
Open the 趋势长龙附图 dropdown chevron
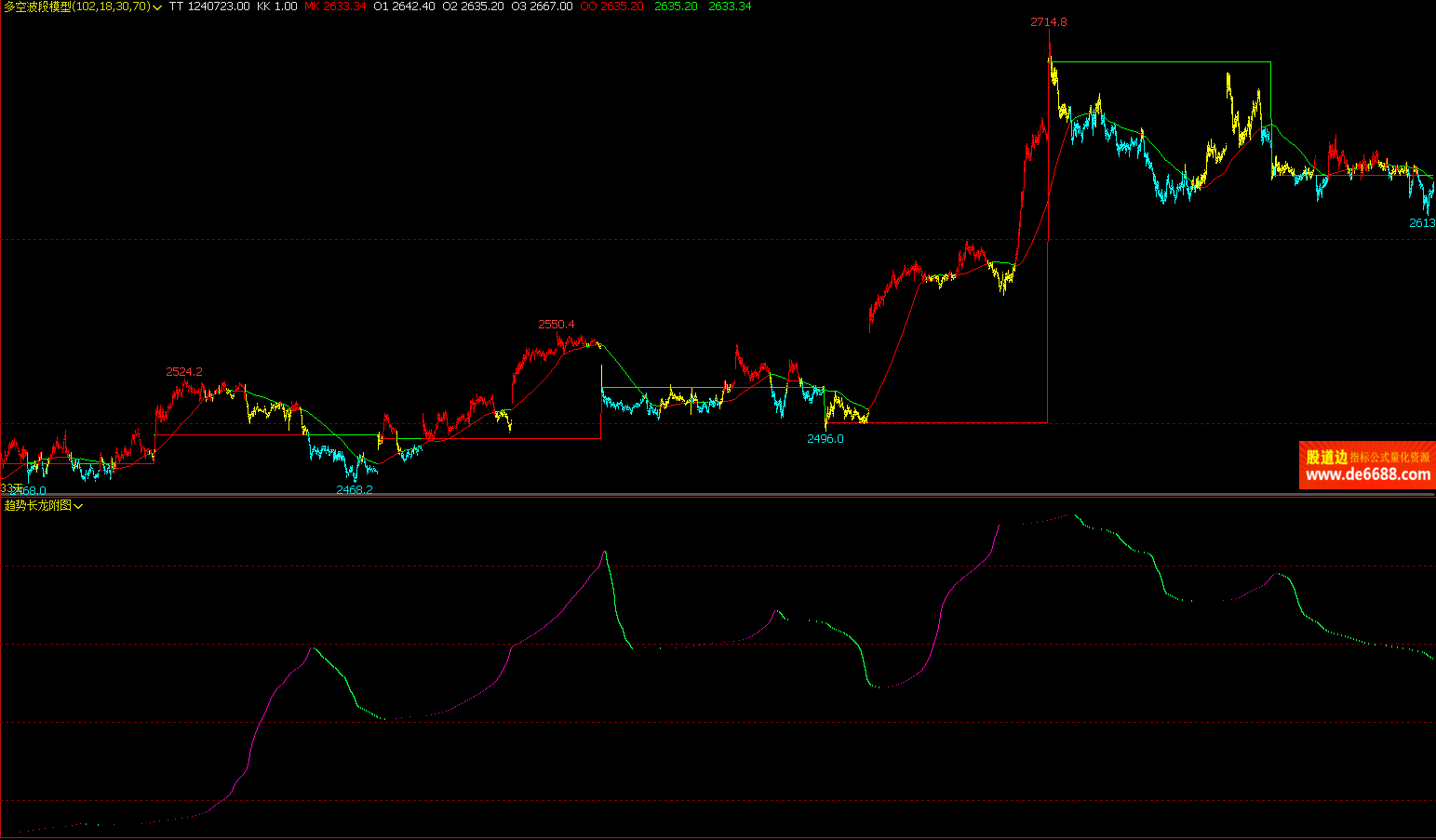[x=78, y=506]
